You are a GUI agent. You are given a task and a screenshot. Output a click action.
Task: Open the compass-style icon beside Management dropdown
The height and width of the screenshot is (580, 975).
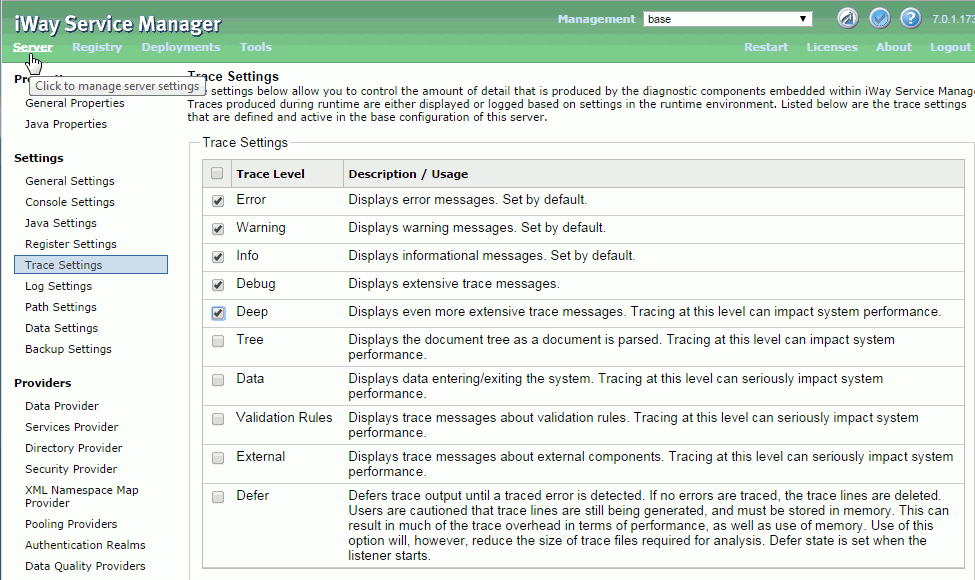848,18
